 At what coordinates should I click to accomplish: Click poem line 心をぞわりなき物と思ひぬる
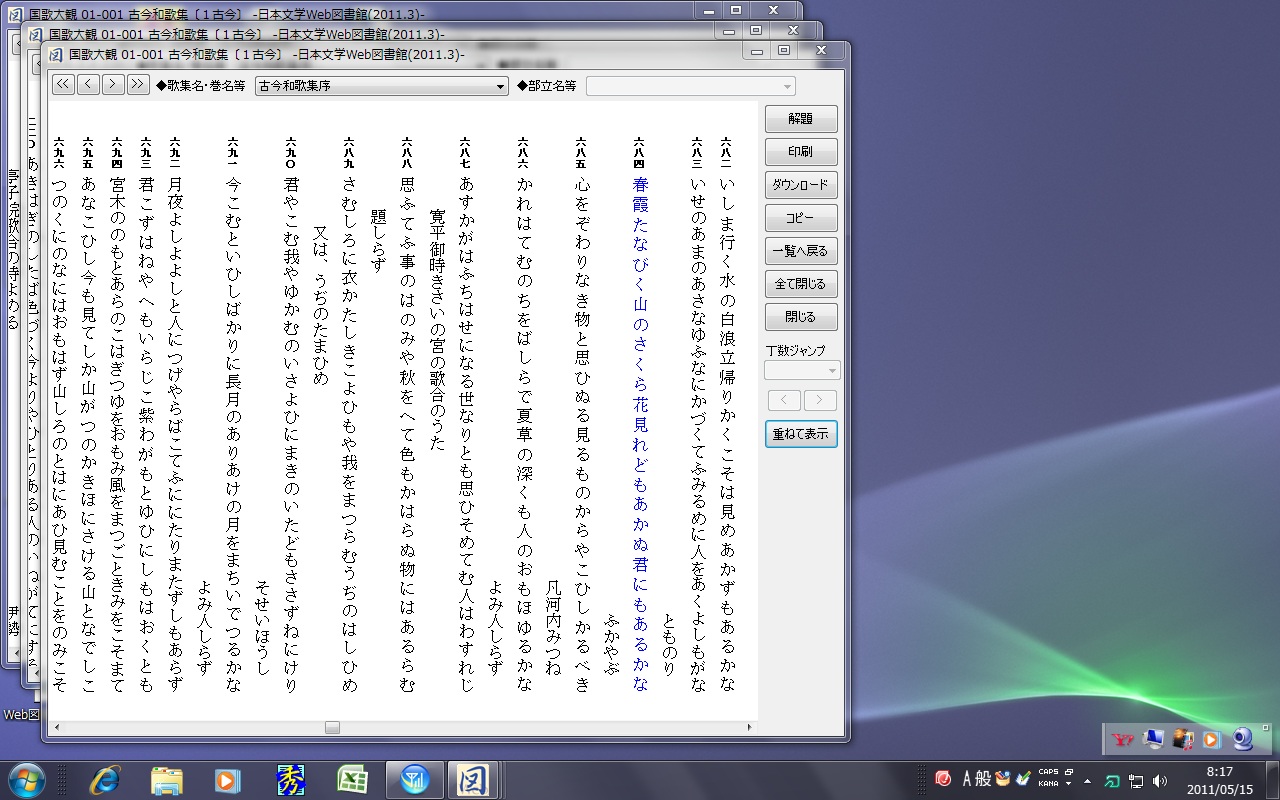pyautogui.click(x=582, y=434)
